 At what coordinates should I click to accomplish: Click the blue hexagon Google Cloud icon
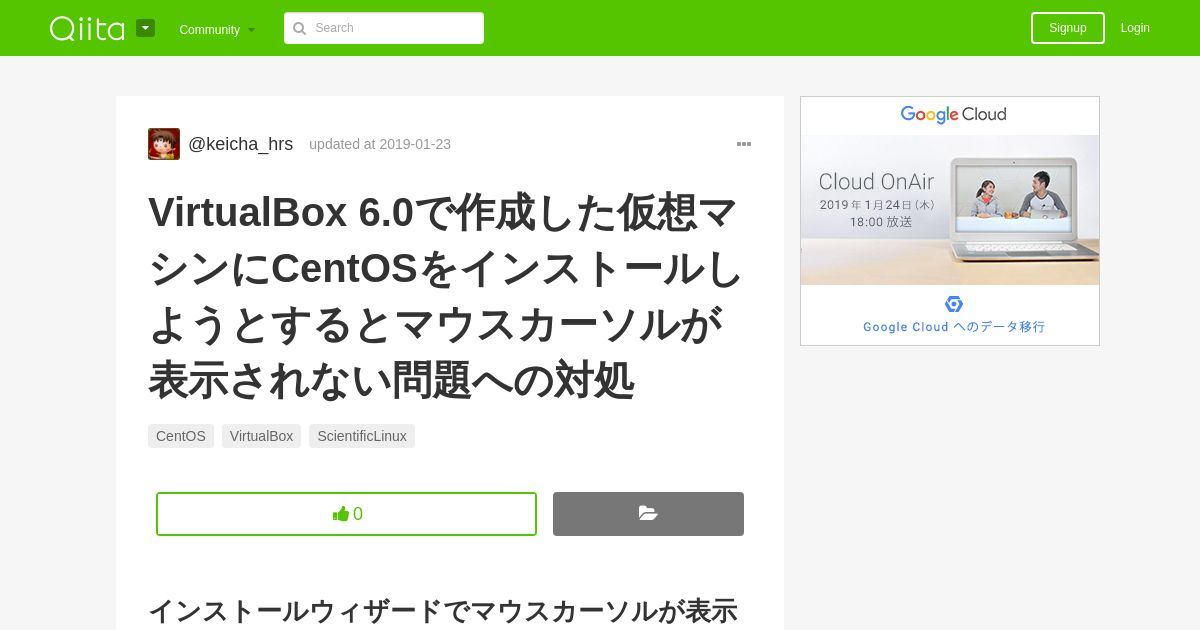tap(954, 304)
